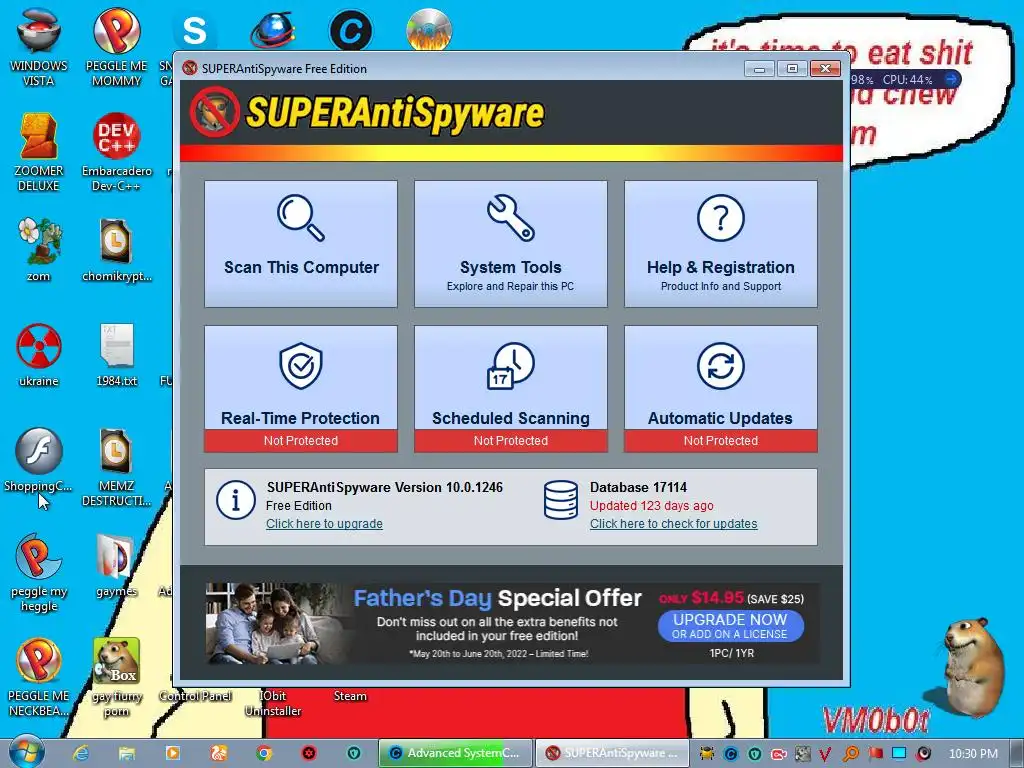Open Steam shortcut label on desktop
The width and height of the screenshot is (1024, 768).
tap(350, 696)
